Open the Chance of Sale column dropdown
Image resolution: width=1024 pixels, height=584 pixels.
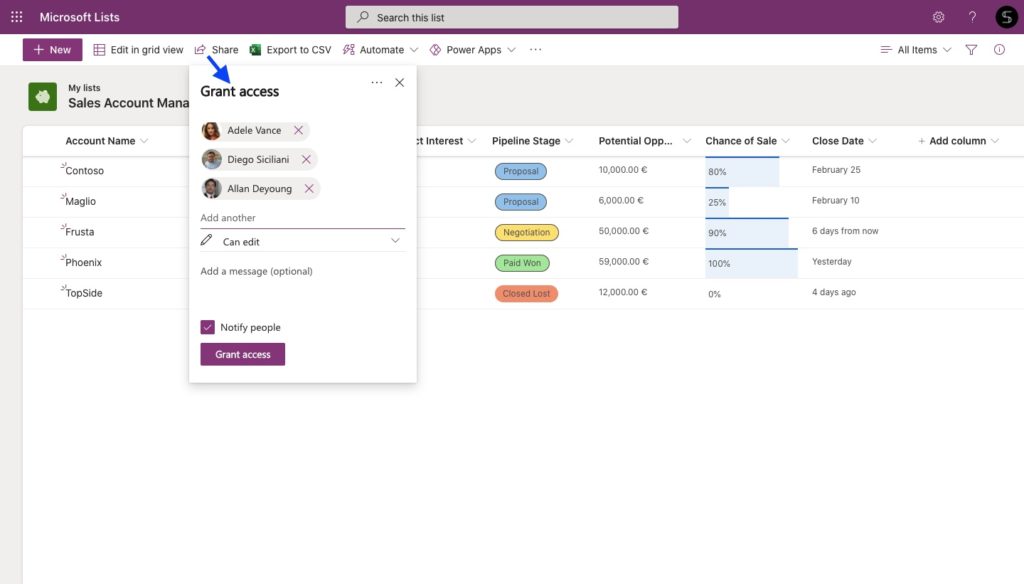tap(786, 141)
